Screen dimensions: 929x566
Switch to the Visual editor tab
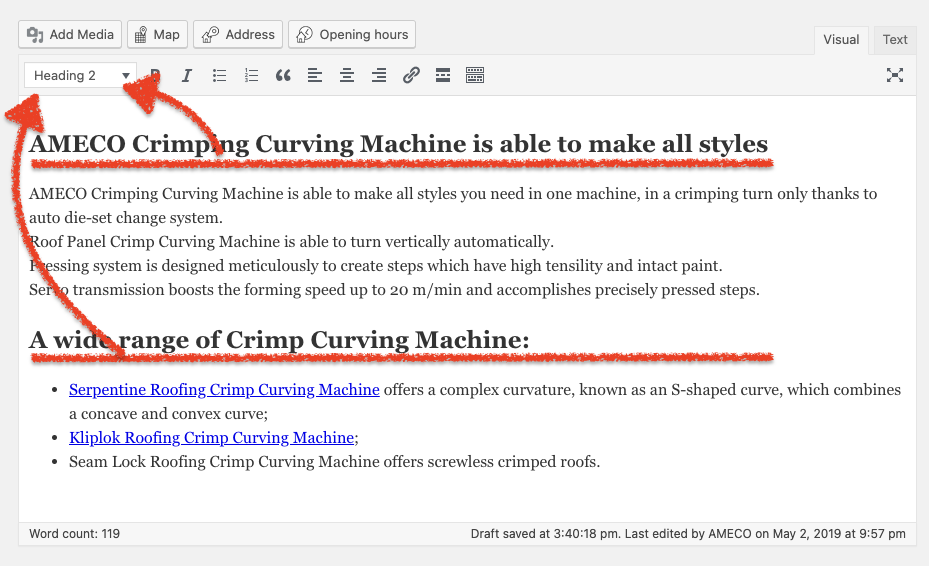click(841, 40)
